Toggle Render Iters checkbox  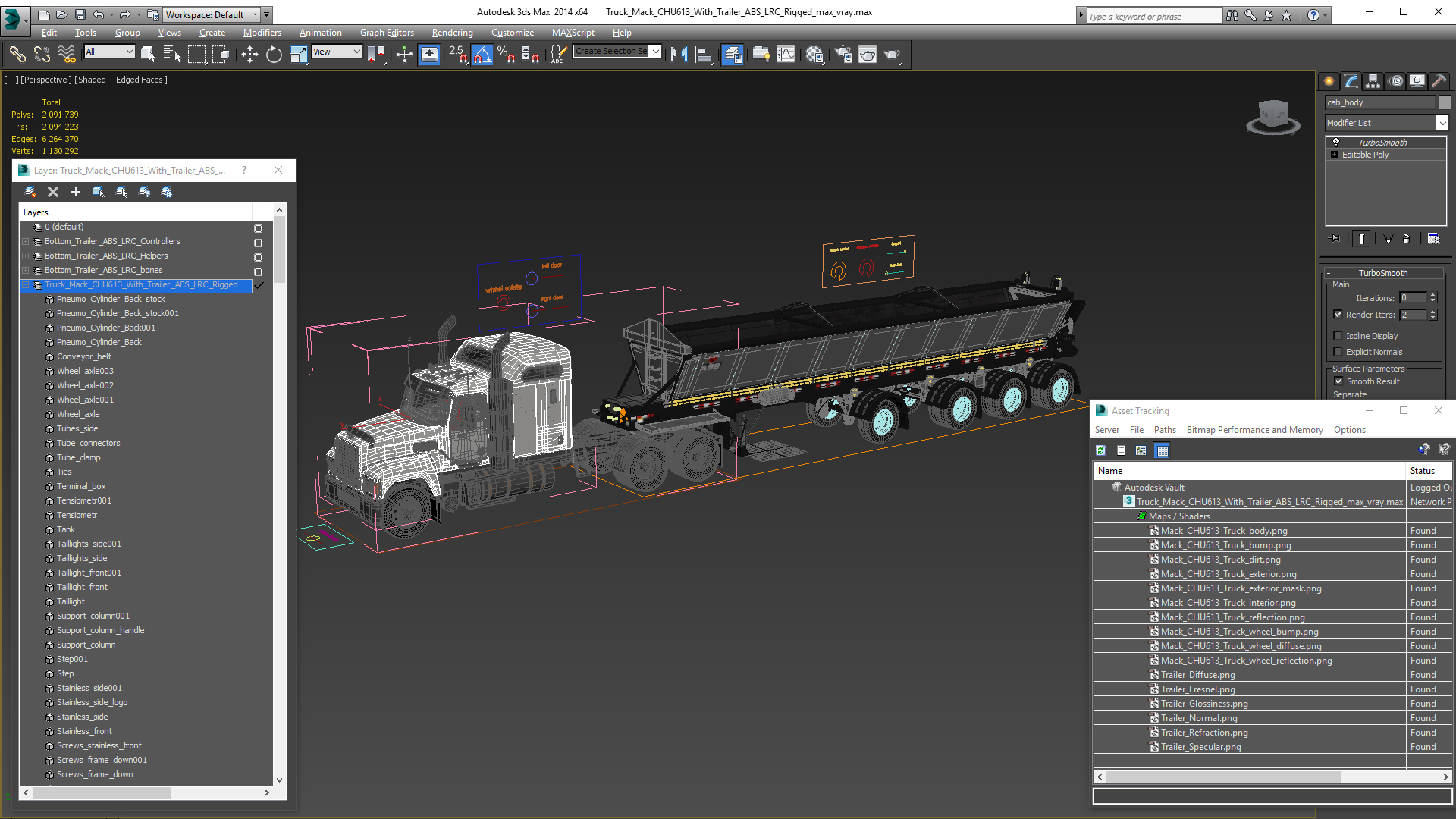(x=1338, y=315)
